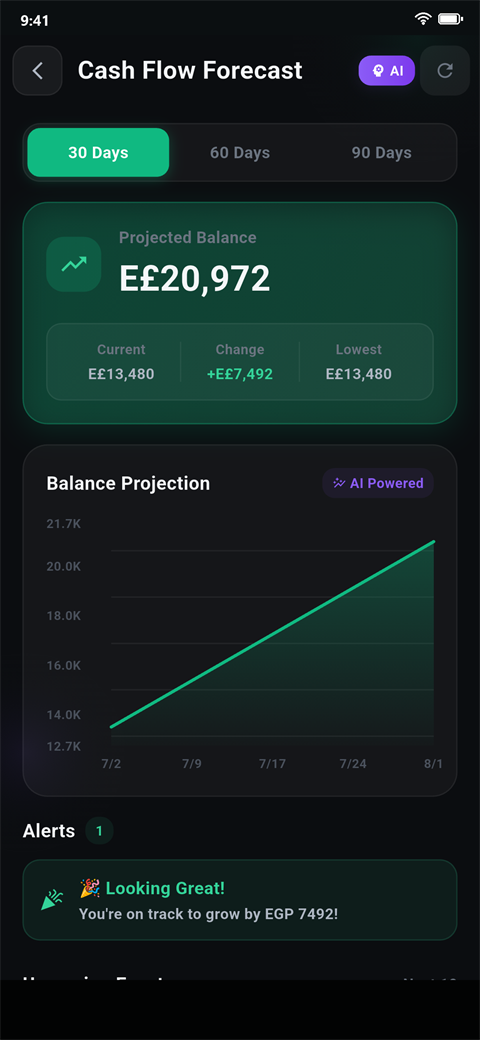
Task: Switch to the 60 Days tab
Action: tap(240, 153)
